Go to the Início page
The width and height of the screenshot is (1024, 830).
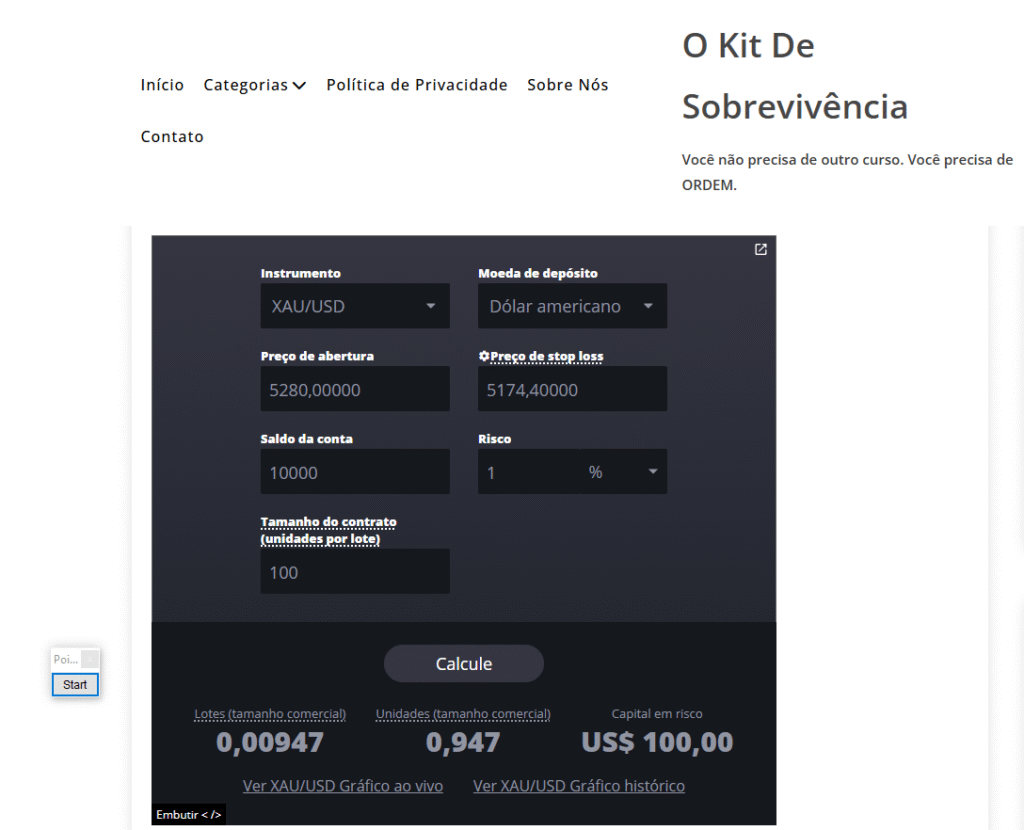[x=162, y=85]
